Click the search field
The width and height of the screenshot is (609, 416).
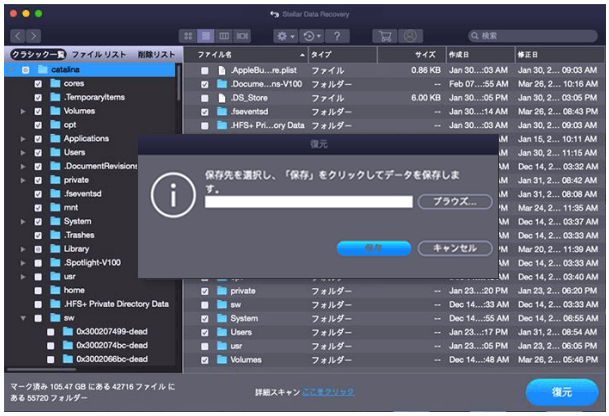click(533, 36)
